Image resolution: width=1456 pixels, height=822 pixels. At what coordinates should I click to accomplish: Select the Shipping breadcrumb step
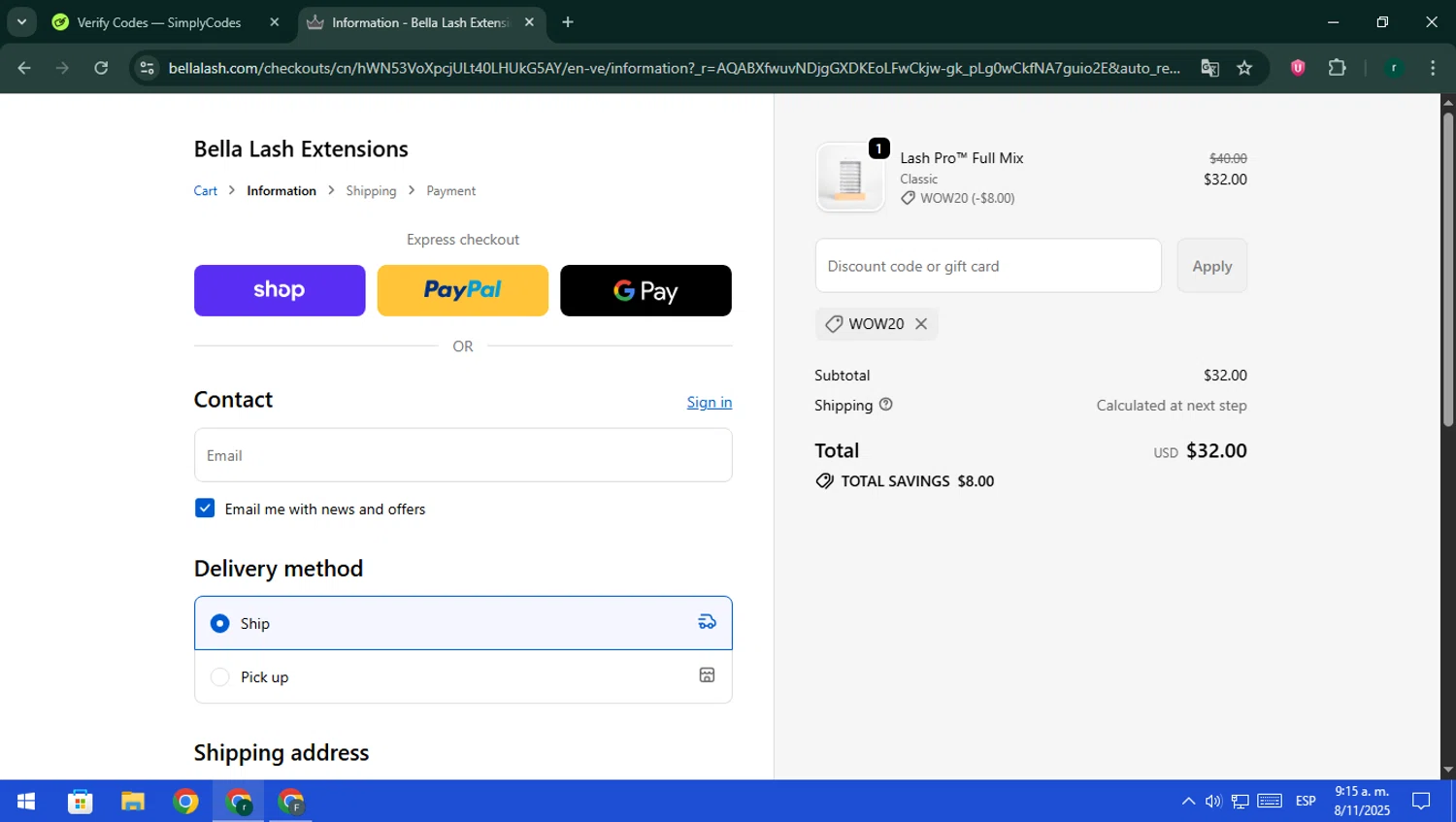(371, 191)
